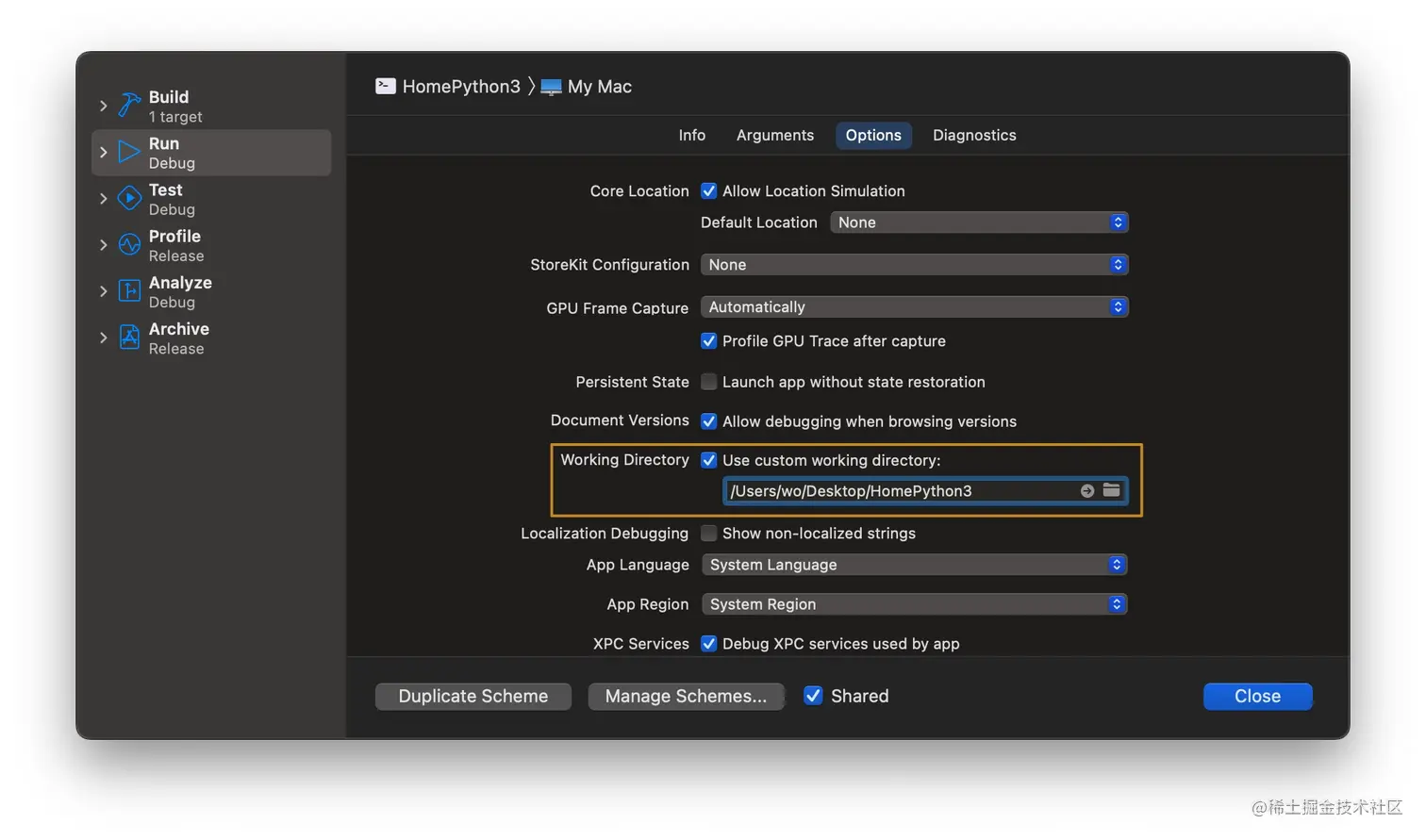
Task: Switch to the Info tab
Action: [692, 135]
